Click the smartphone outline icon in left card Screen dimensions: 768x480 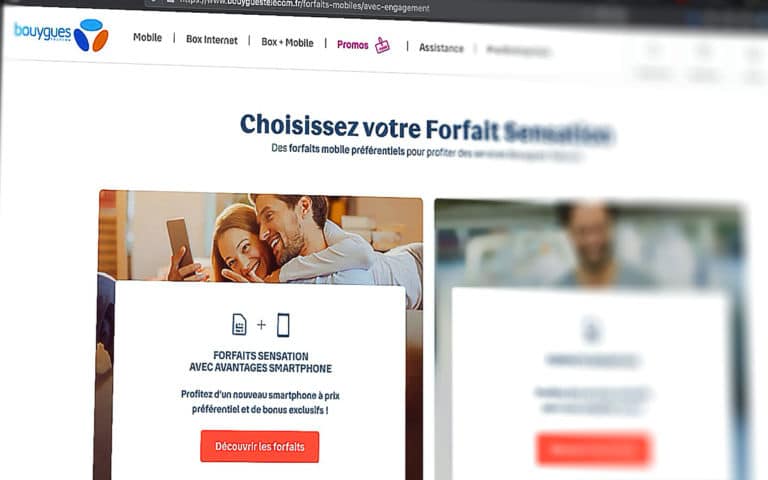pos(283,325)
